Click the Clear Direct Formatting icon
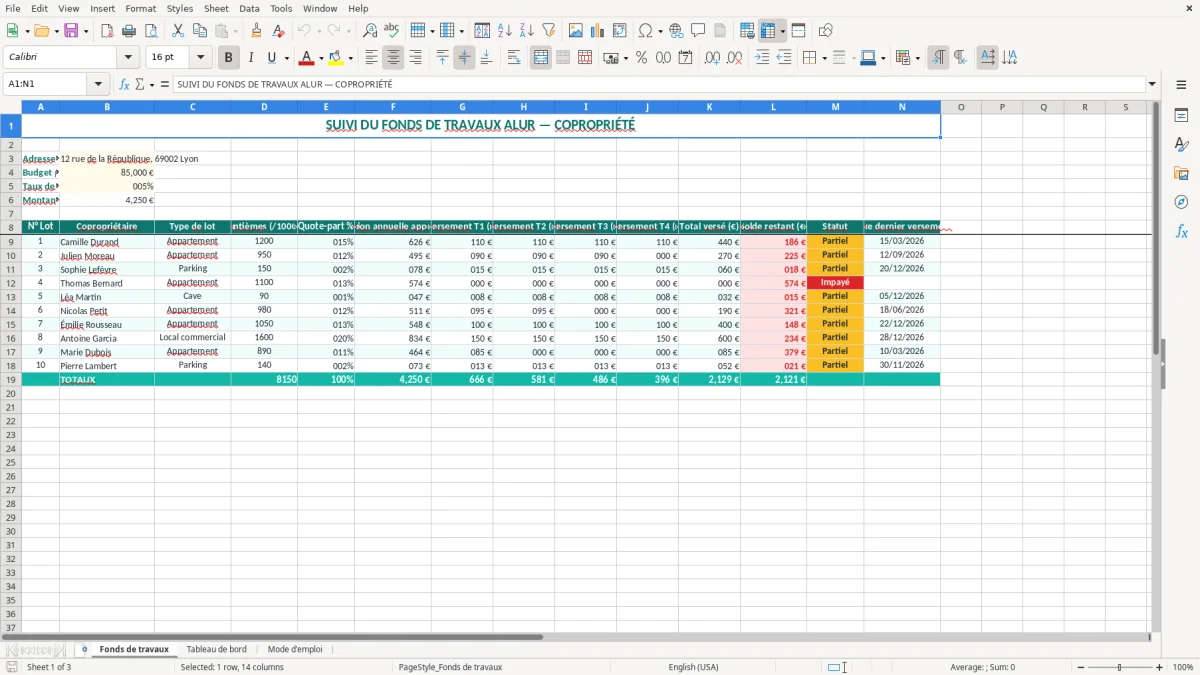 (x=279, y=31)
